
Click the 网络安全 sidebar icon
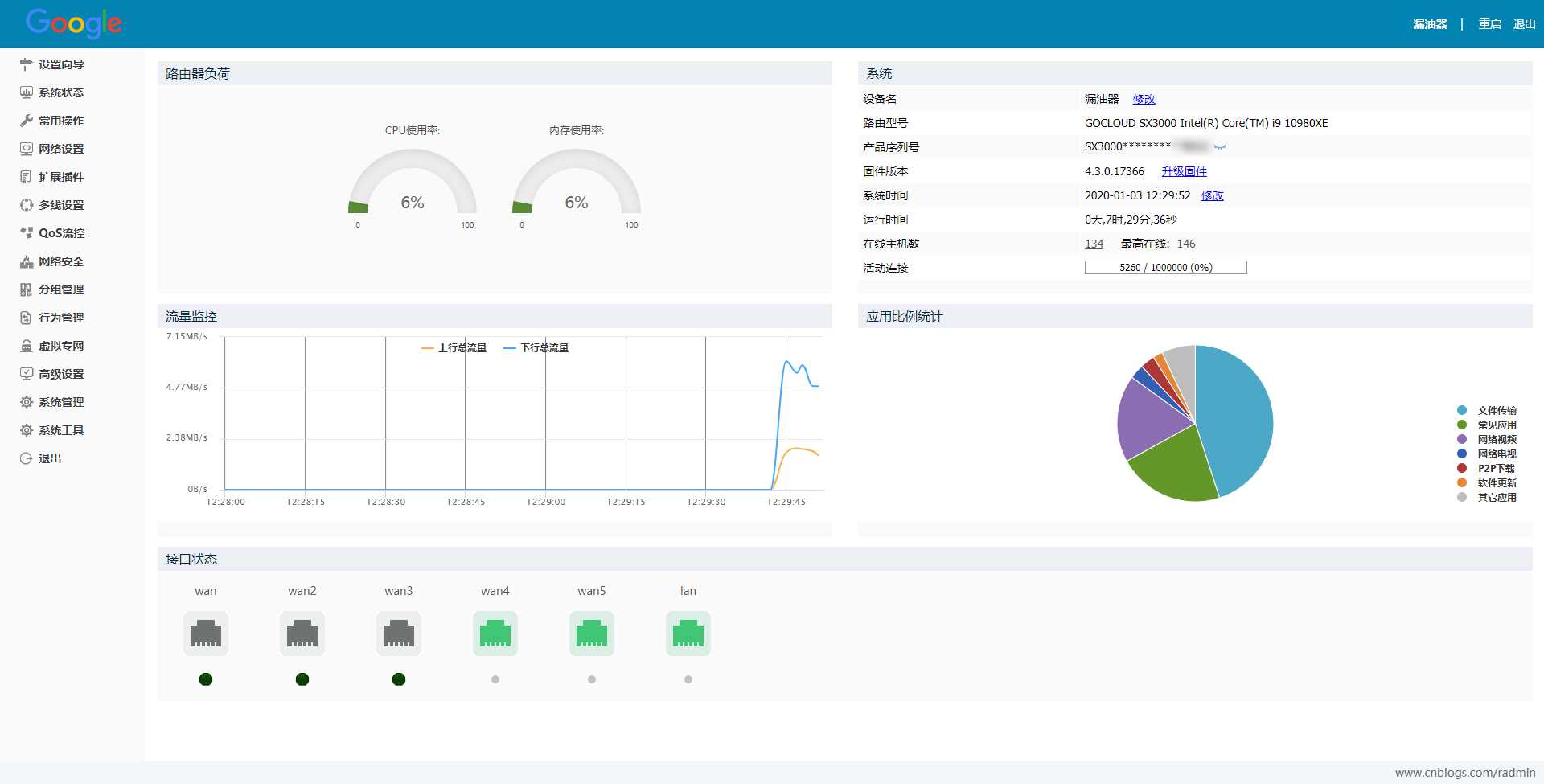coord(26,261)
